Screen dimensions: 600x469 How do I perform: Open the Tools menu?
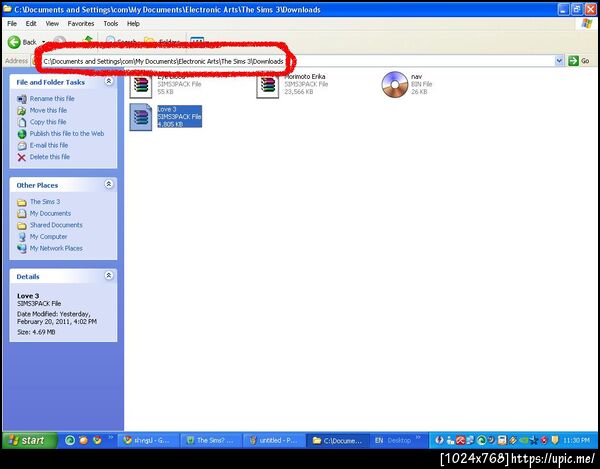click(111, 24)
